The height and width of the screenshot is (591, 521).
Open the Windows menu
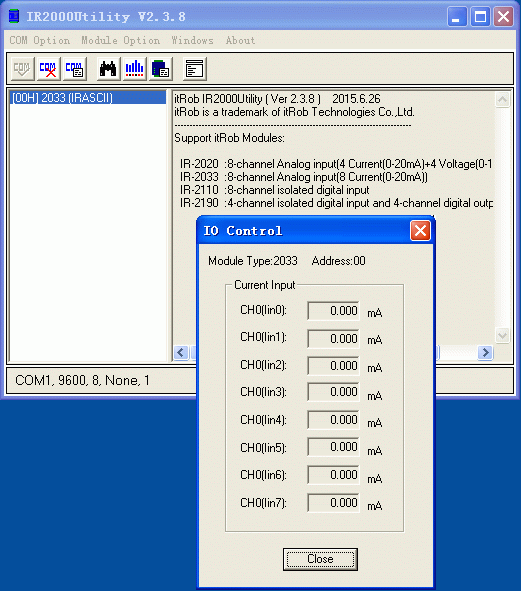pyautogui.click(x=192, y=40)
